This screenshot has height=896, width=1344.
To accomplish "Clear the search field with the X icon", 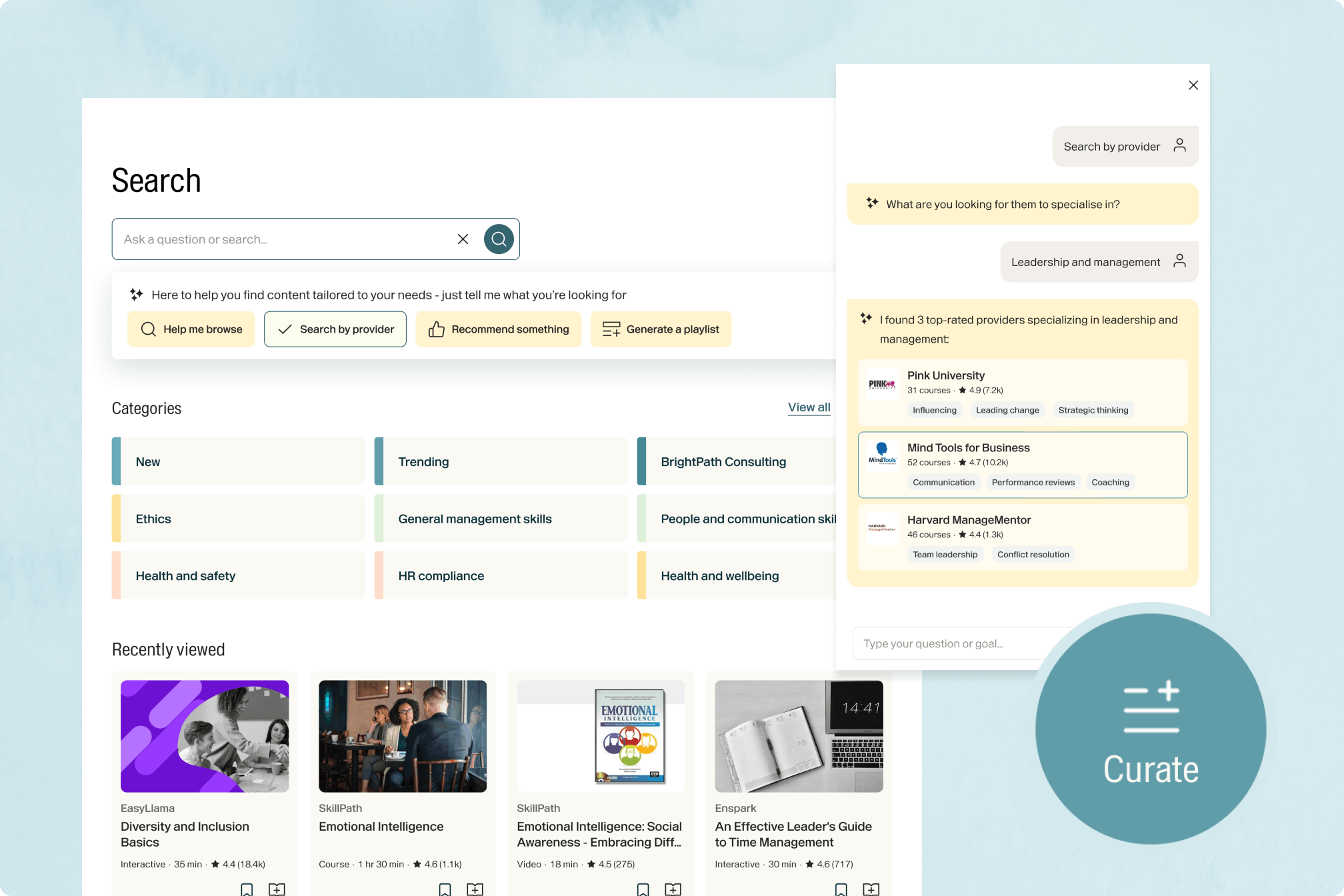I will coord(463,239).
